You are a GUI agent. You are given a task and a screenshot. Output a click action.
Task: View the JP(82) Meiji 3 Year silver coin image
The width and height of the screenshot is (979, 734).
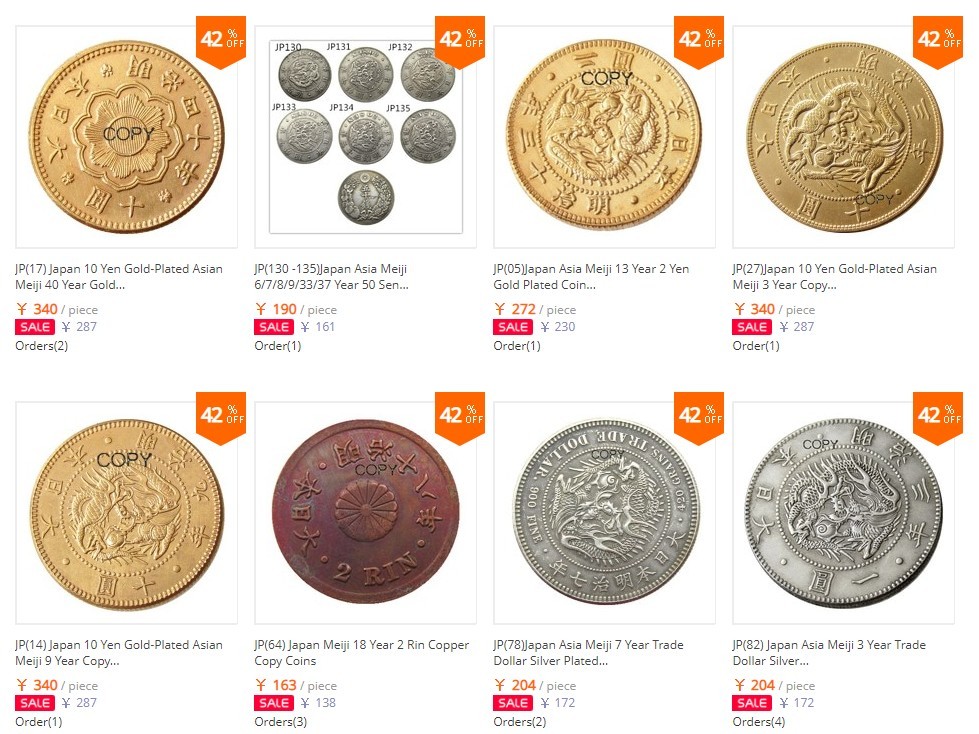coord(844,513)
